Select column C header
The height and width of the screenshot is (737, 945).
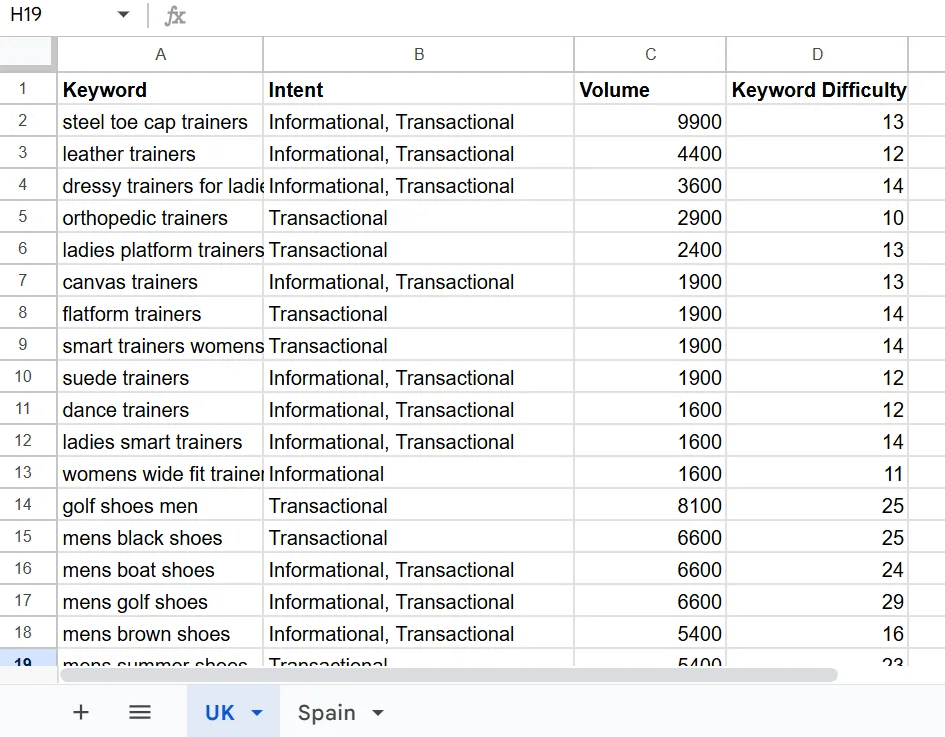(650, 54)
